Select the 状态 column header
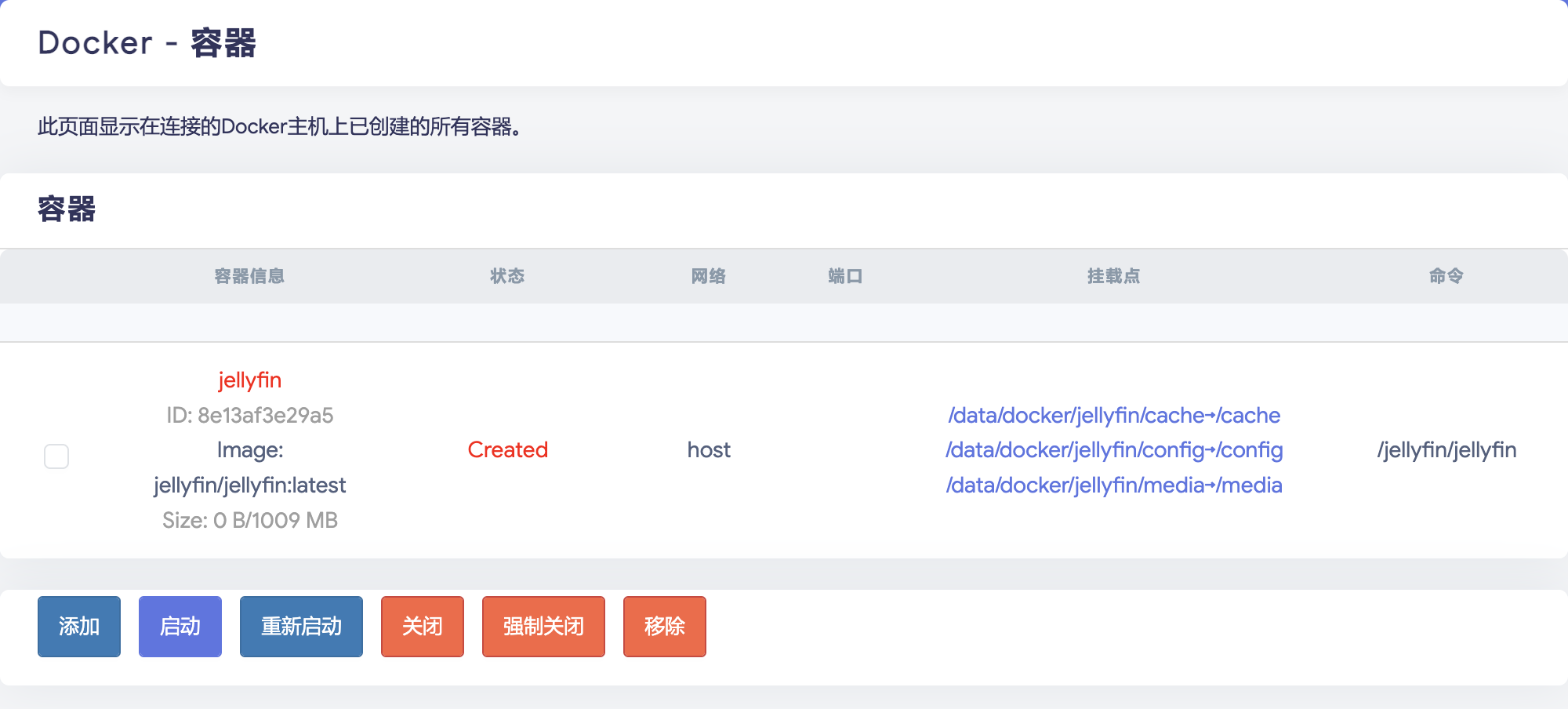This screenshot has width=1568, height=709. click(507, 276)
